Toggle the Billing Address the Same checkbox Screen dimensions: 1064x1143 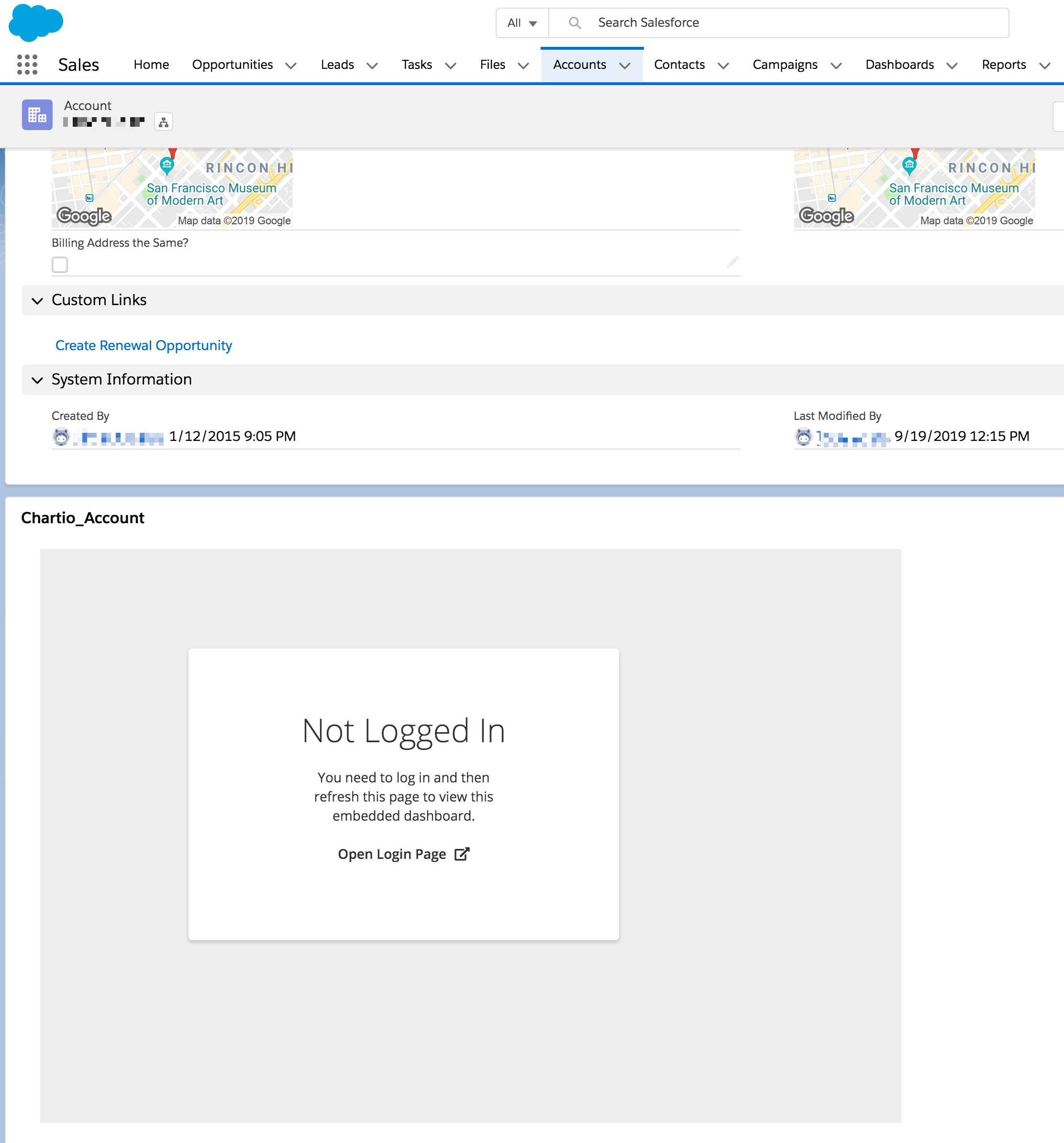(60, 264)
